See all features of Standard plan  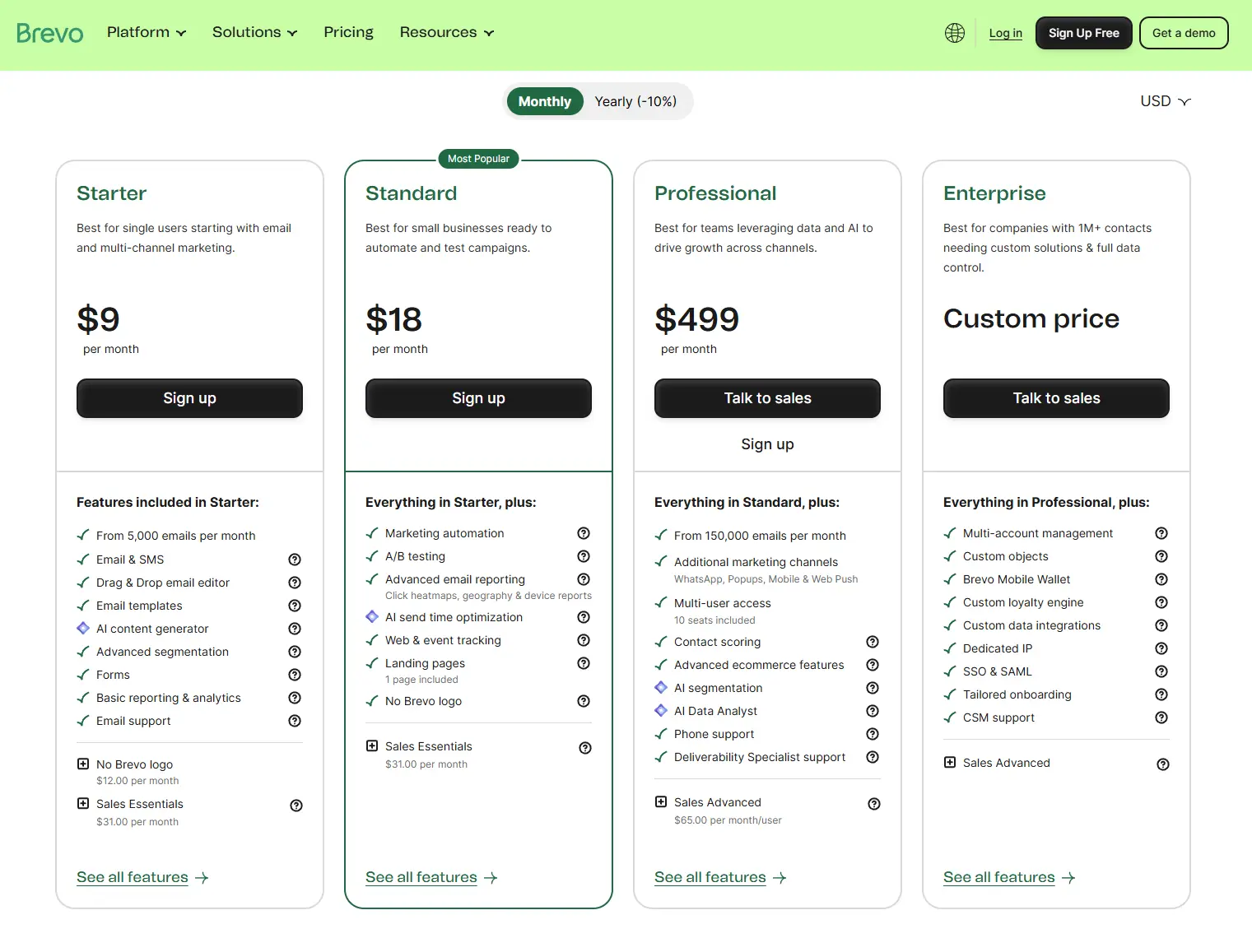tap(431, 877)
